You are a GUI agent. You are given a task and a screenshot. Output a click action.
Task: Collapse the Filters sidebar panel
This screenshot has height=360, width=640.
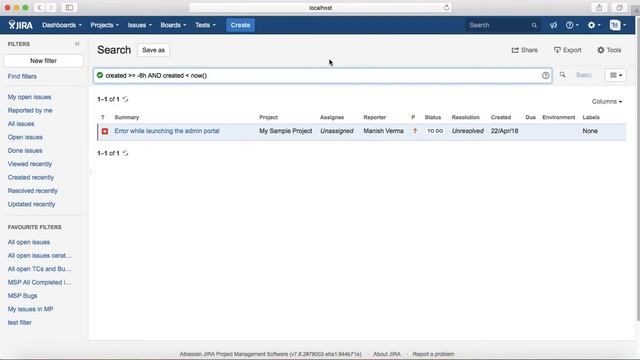click(77, 44)
